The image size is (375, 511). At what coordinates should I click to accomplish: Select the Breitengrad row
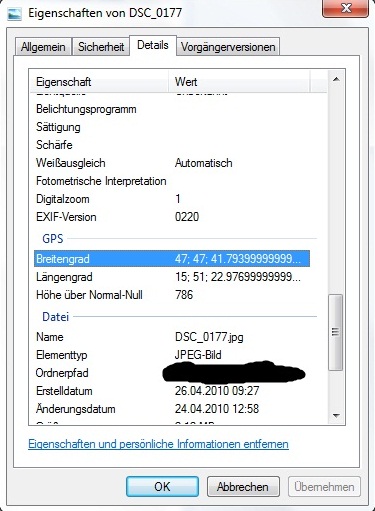coord(172,259)
